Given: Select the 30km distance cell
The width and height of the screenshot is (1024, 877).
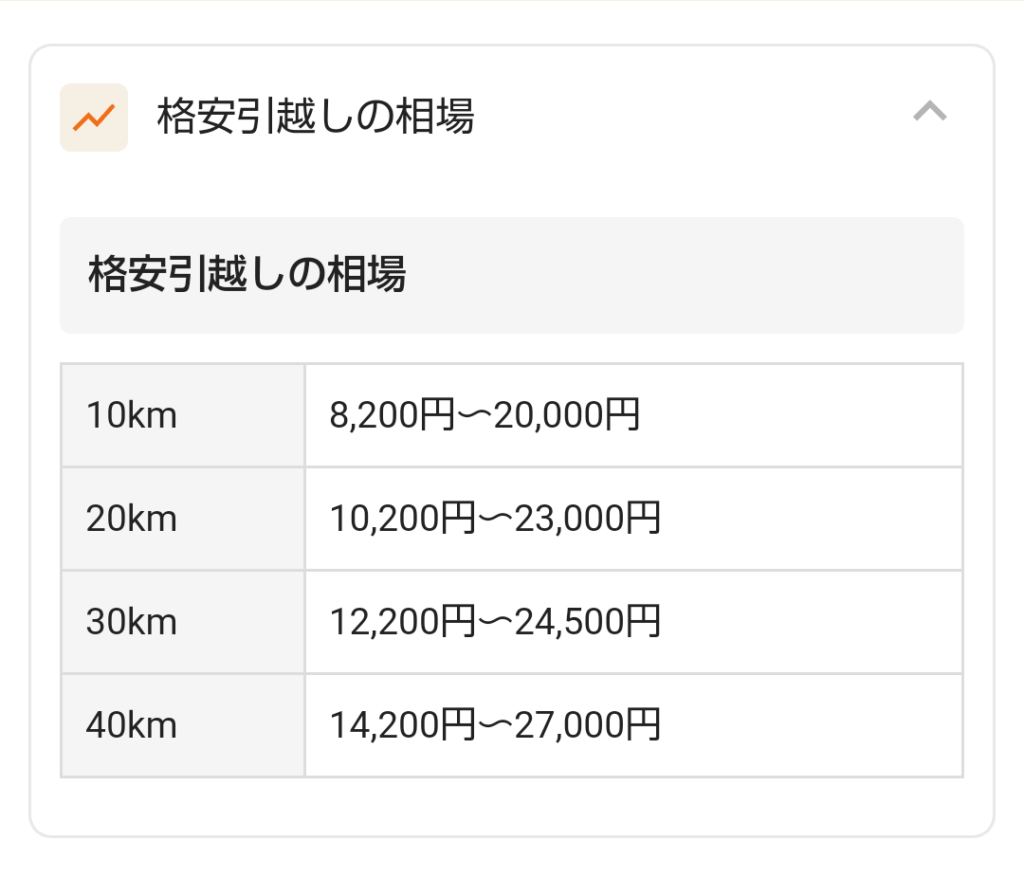Looking at the screenshot, I should [183, 622].
